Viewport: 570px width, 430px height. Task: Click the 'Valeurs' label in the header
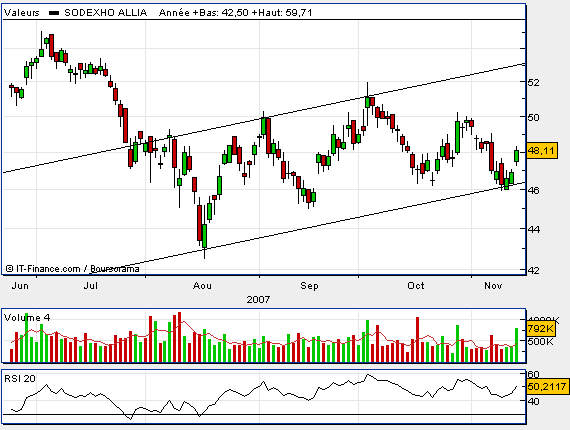[x=21, y=13]
